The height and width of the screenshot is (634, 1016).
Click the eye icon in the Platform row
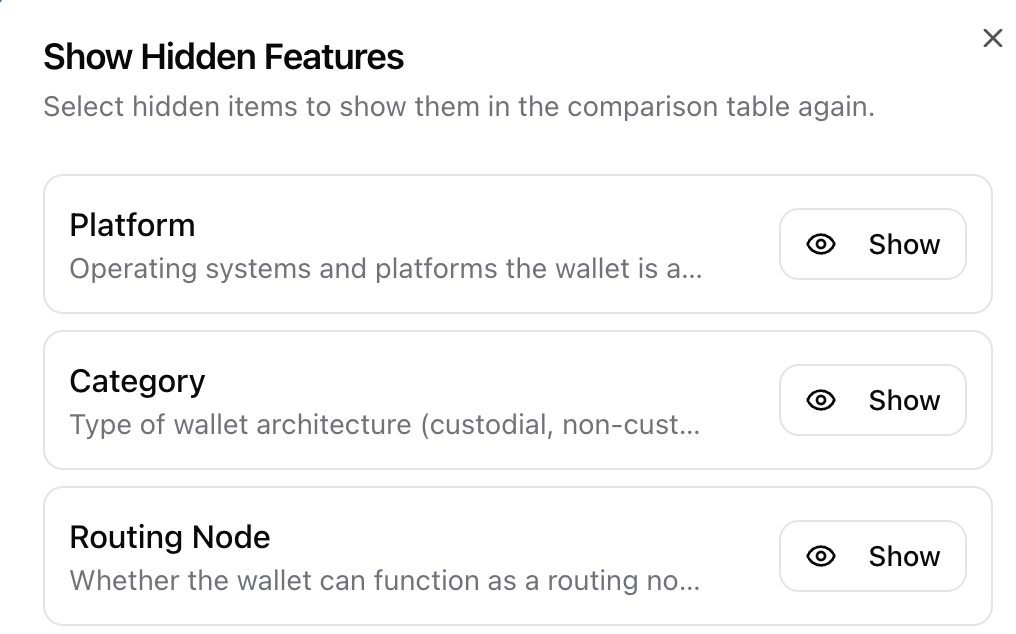click(821, 244)
